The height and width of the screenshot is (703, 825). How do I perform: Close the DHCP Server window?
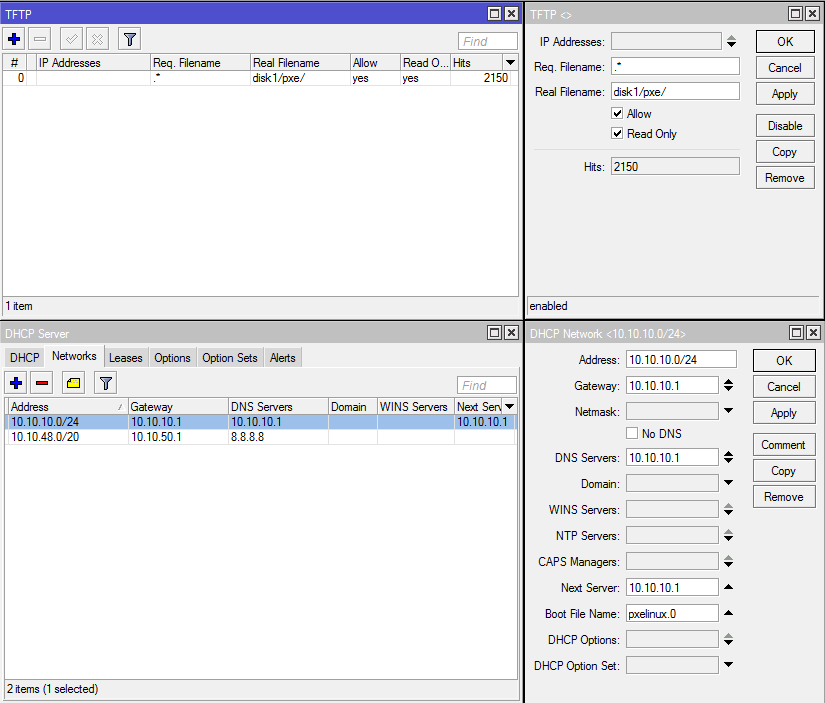pyautogui.click(x=511, y=333)
